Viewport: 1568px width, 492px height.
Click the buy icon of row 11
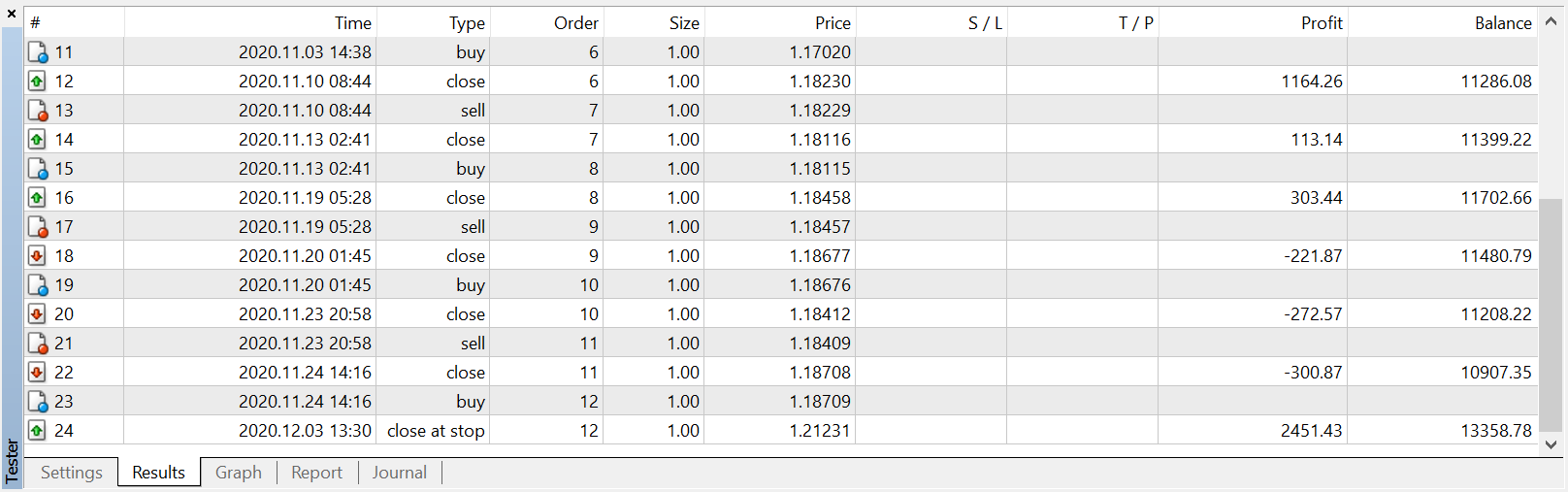[x=38, y=52]
